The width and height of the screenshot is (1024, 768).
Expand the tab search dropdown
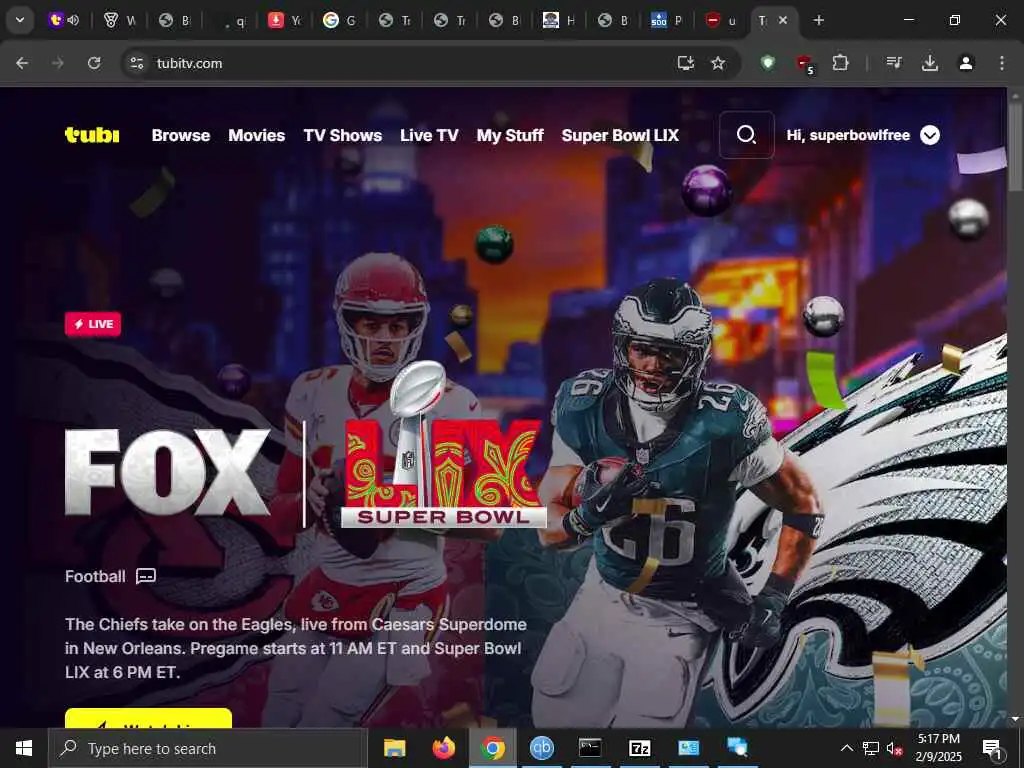[20, 20]
